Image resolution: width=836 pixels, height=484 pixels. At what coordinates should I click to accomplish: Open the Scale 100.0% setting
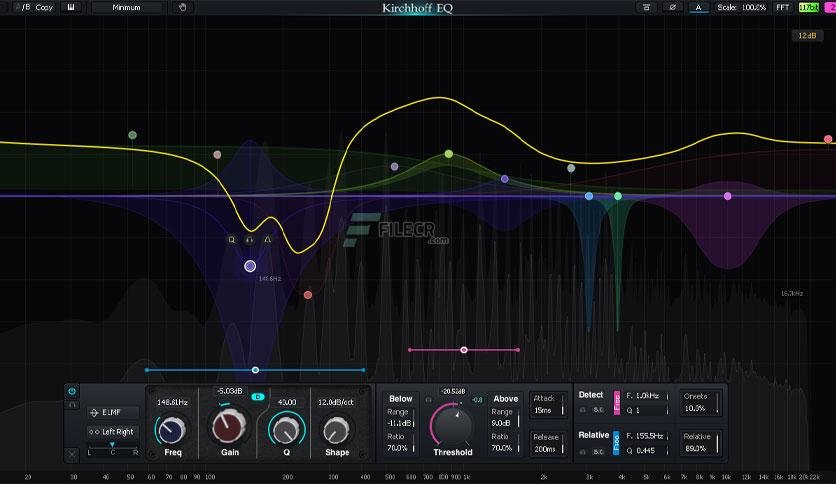tap(742, 7)
